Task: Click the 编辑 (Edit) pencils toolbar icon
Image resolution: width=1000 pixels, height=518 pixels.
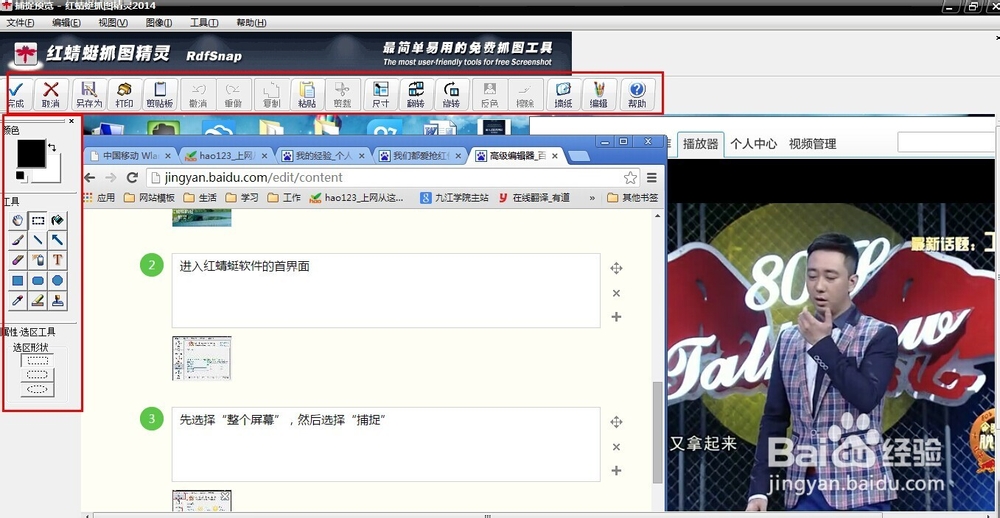Action: click(x=598, y=94)
